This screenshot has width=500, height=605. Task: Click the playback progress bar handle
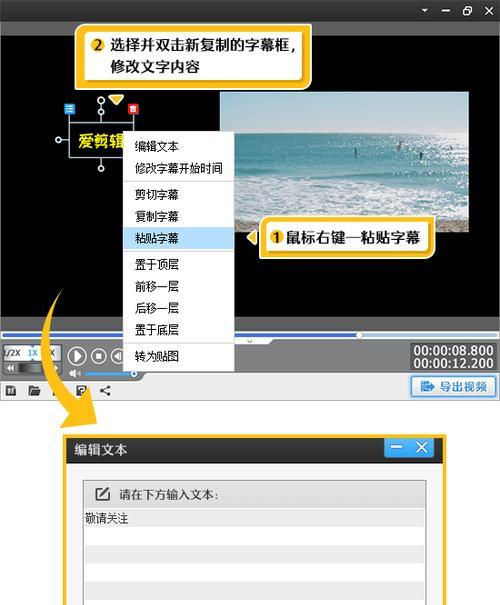click(359, 335)
